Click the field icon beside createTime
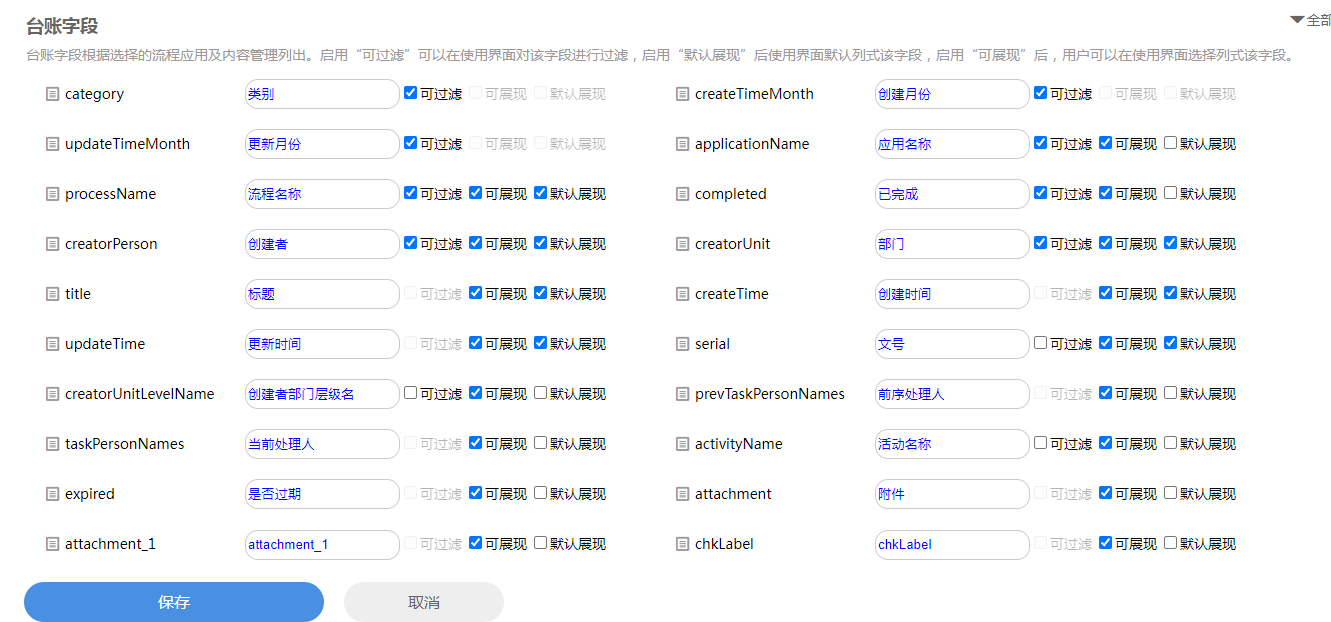This screenshot has height=622, width=1331. (x=683, y=294)
